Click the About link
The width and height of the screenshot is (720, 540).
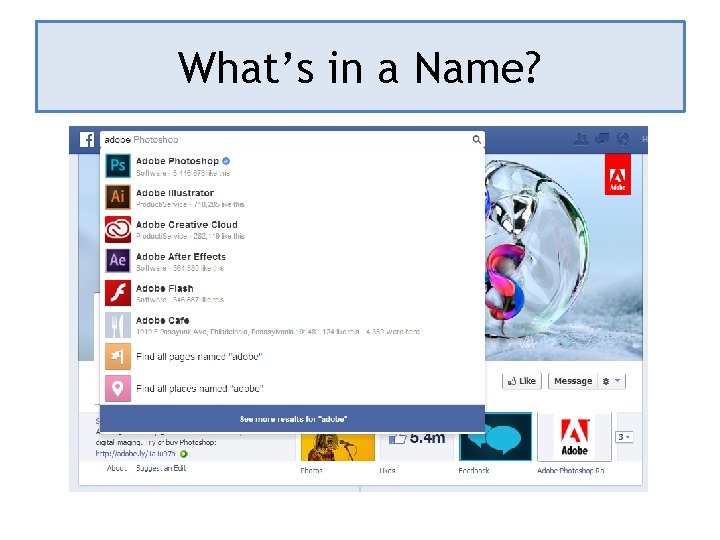[x=117, y=468]
